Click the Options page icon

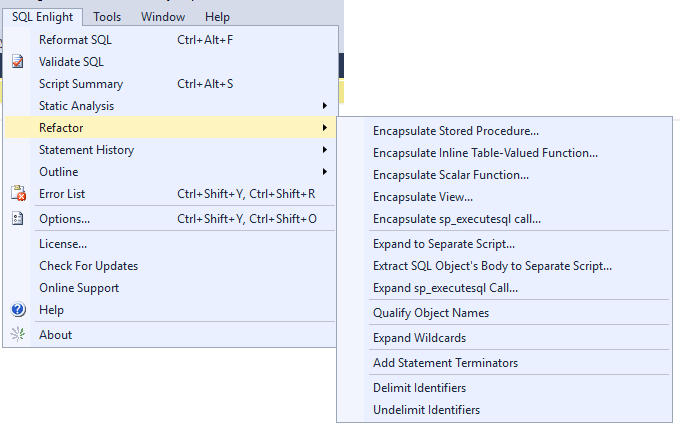pyautogui.click(x=17, y=218)
